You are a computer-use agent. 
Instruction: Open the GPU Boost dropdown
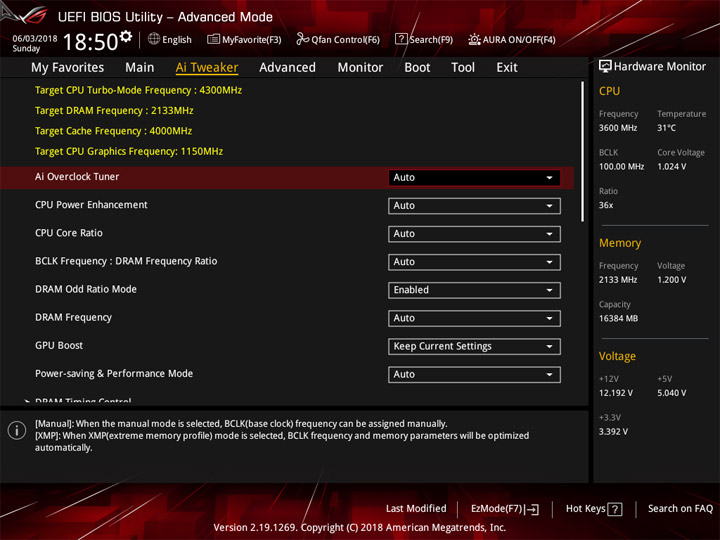[x=474, y=346]
